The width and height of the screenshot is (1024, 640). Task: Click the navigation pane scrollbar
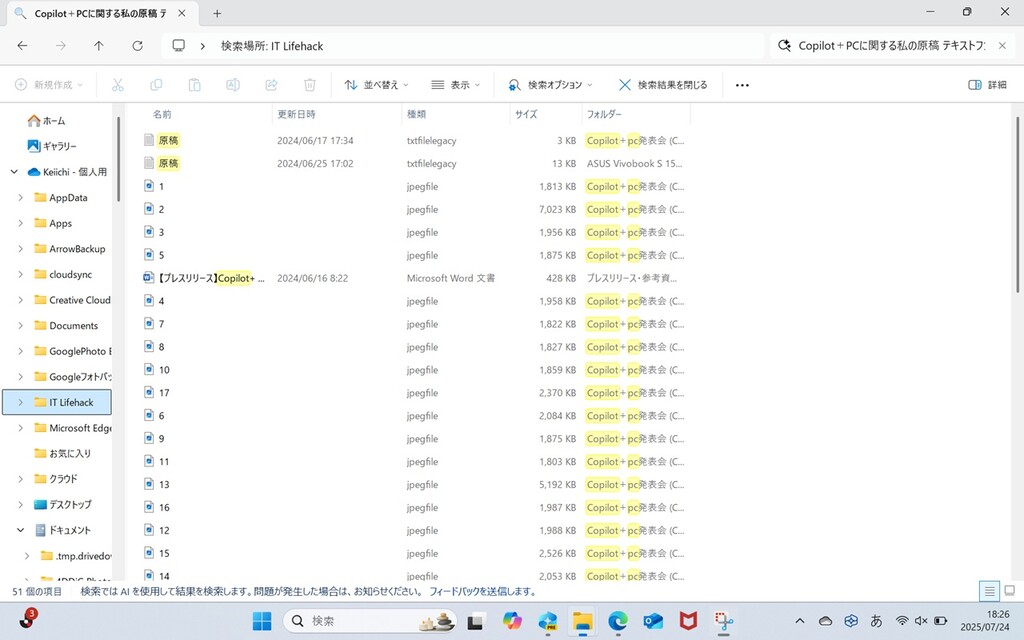click(x=119, y=159)
